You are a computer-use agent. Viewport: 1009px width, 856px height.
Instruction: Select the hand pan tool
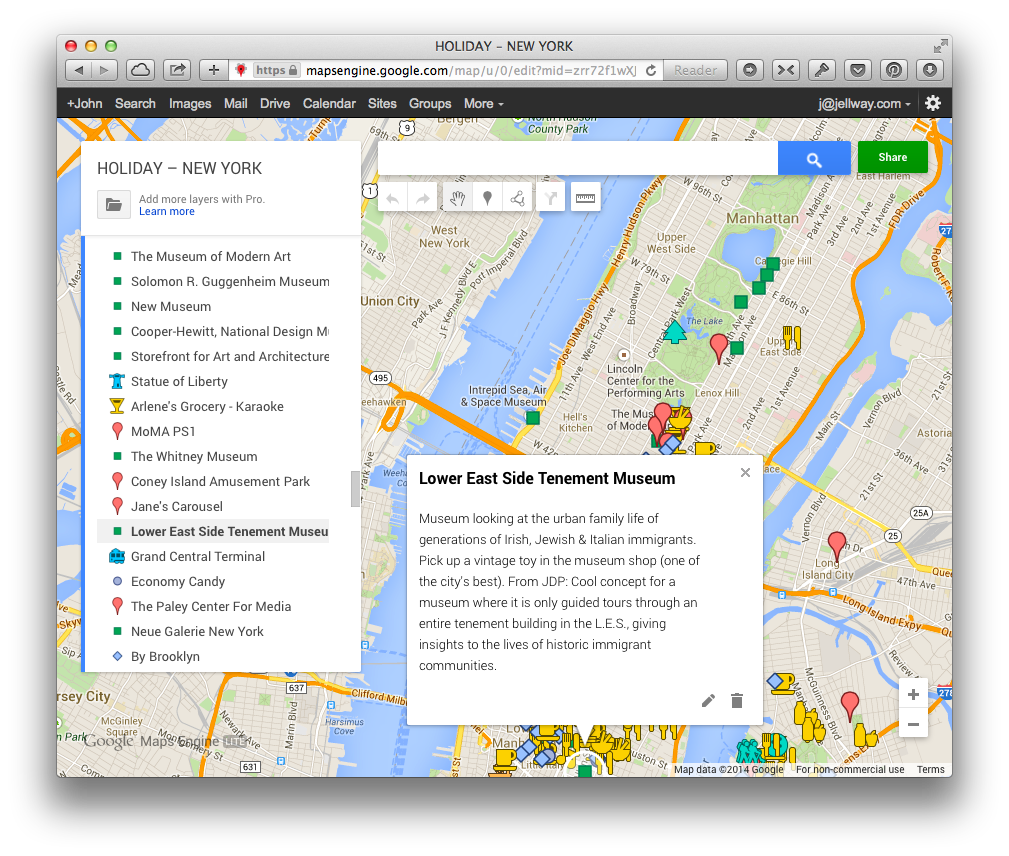click(x=458, y=198)
